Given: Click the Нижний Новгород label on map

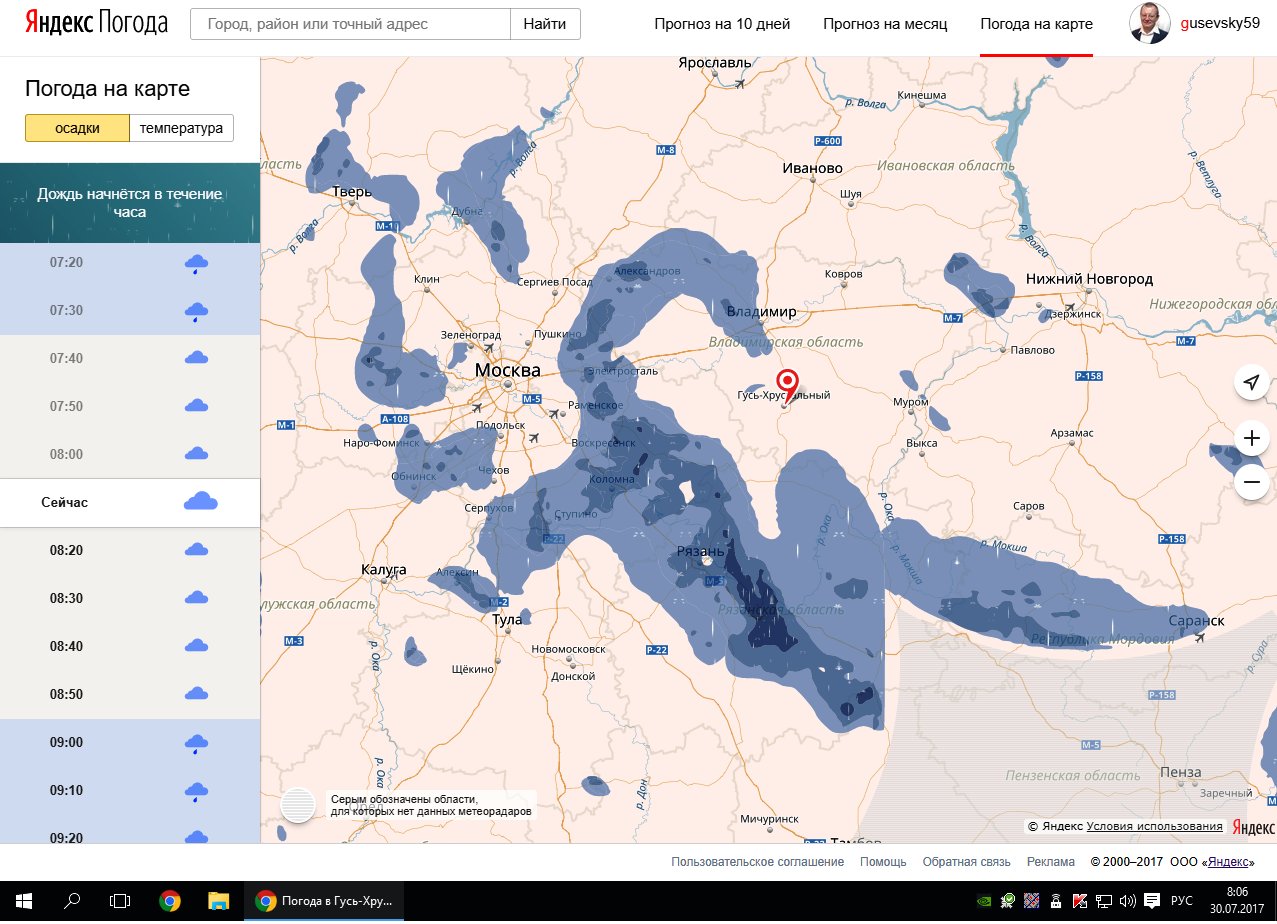Looking at the screenshot, I should (x=1089, y=279).
